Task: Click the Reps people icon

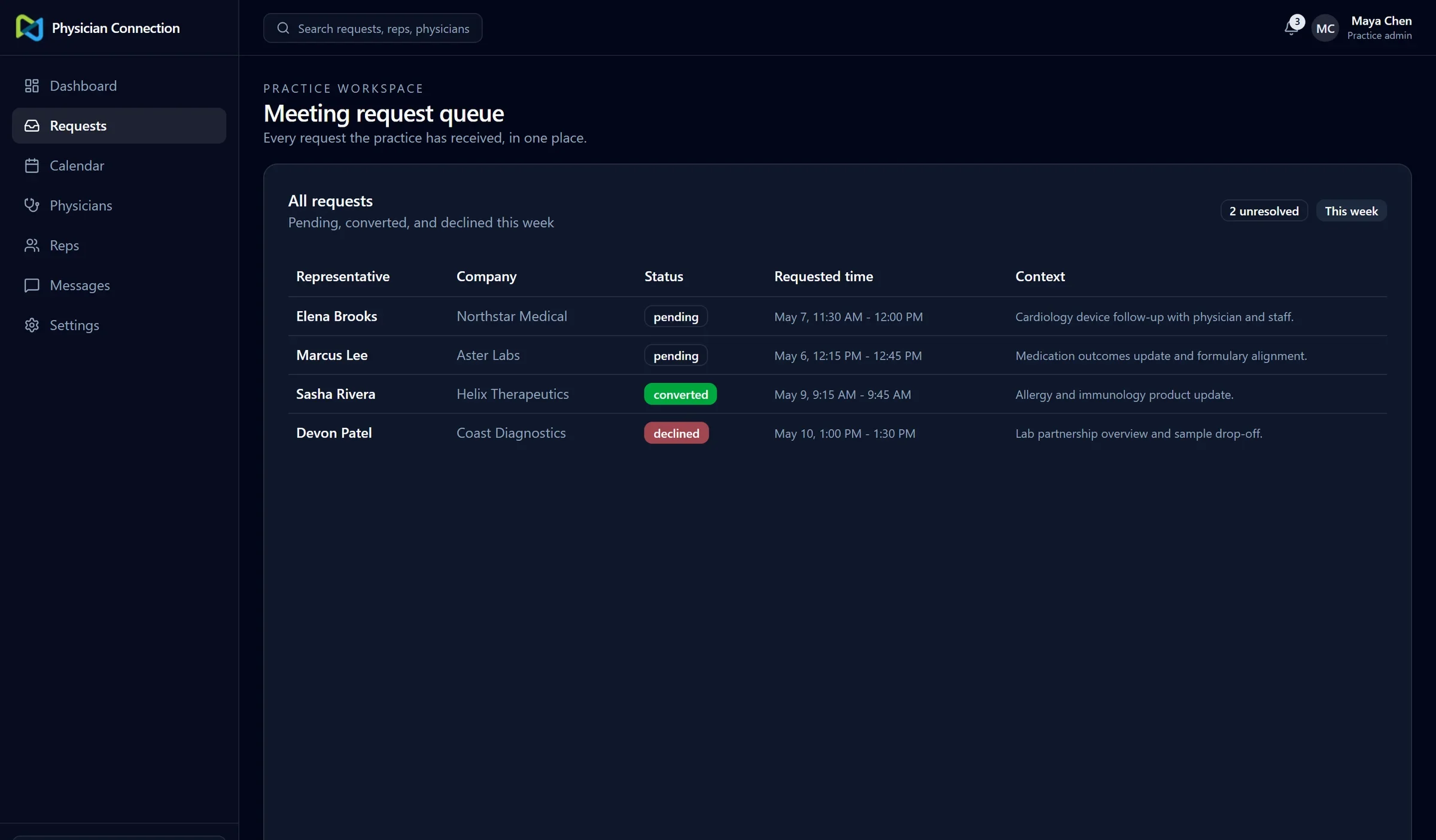Action: [x=32, y=245]
